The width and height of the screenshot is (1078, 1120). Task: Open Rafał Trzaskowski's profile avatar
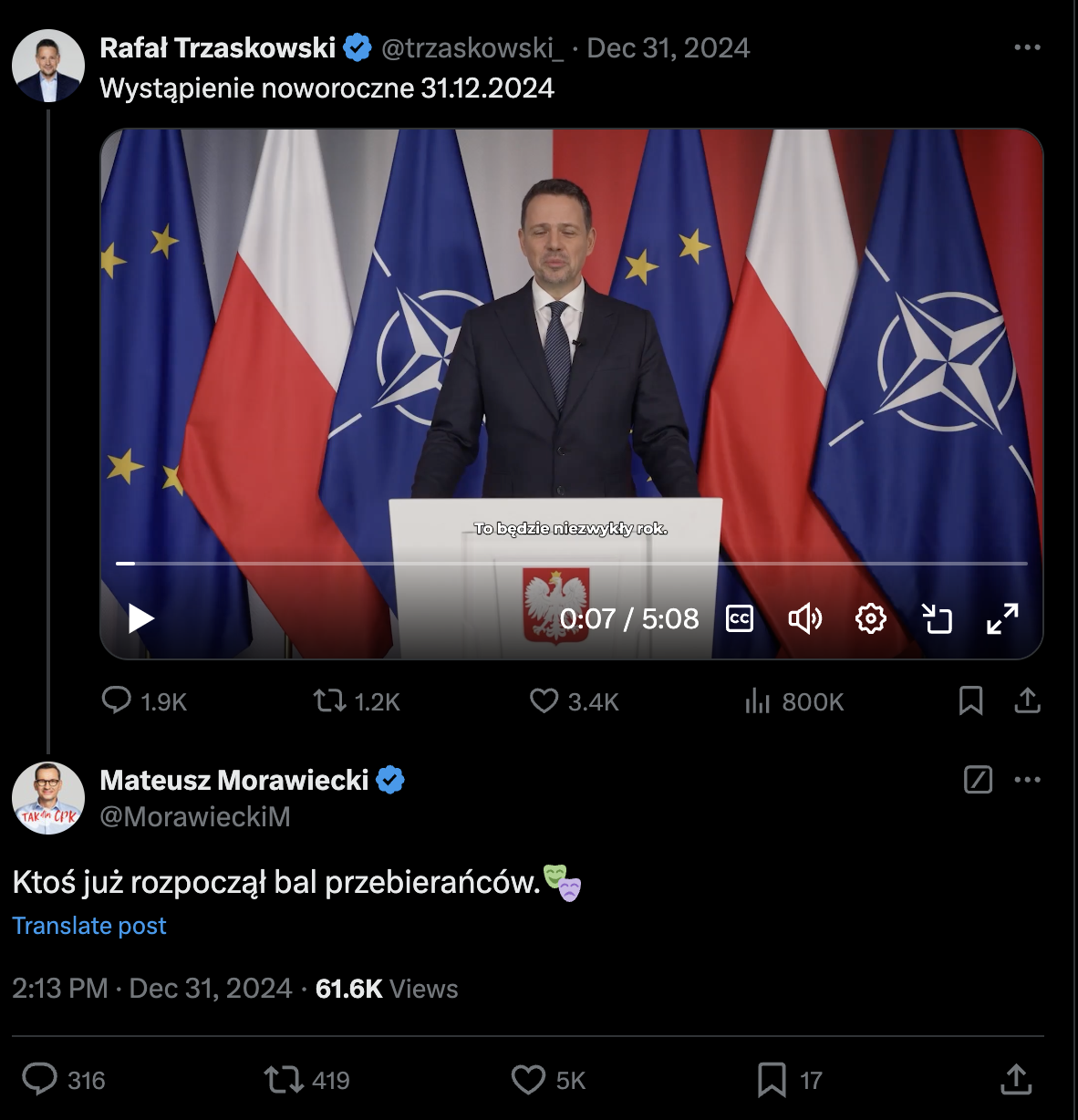[47, 66]
